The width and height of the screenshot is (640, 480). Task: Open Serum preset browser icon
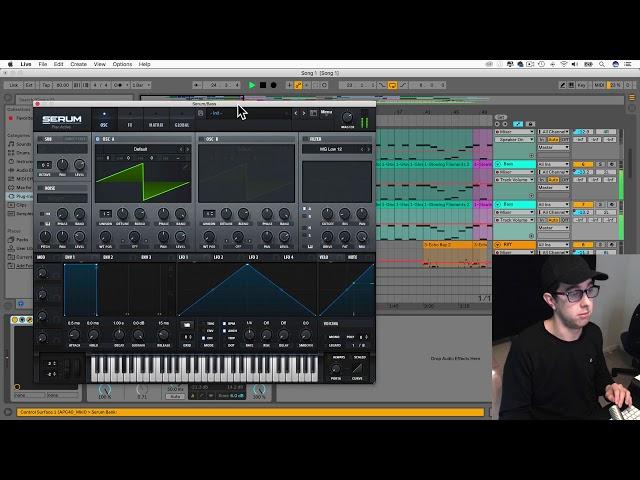(313, 113)
